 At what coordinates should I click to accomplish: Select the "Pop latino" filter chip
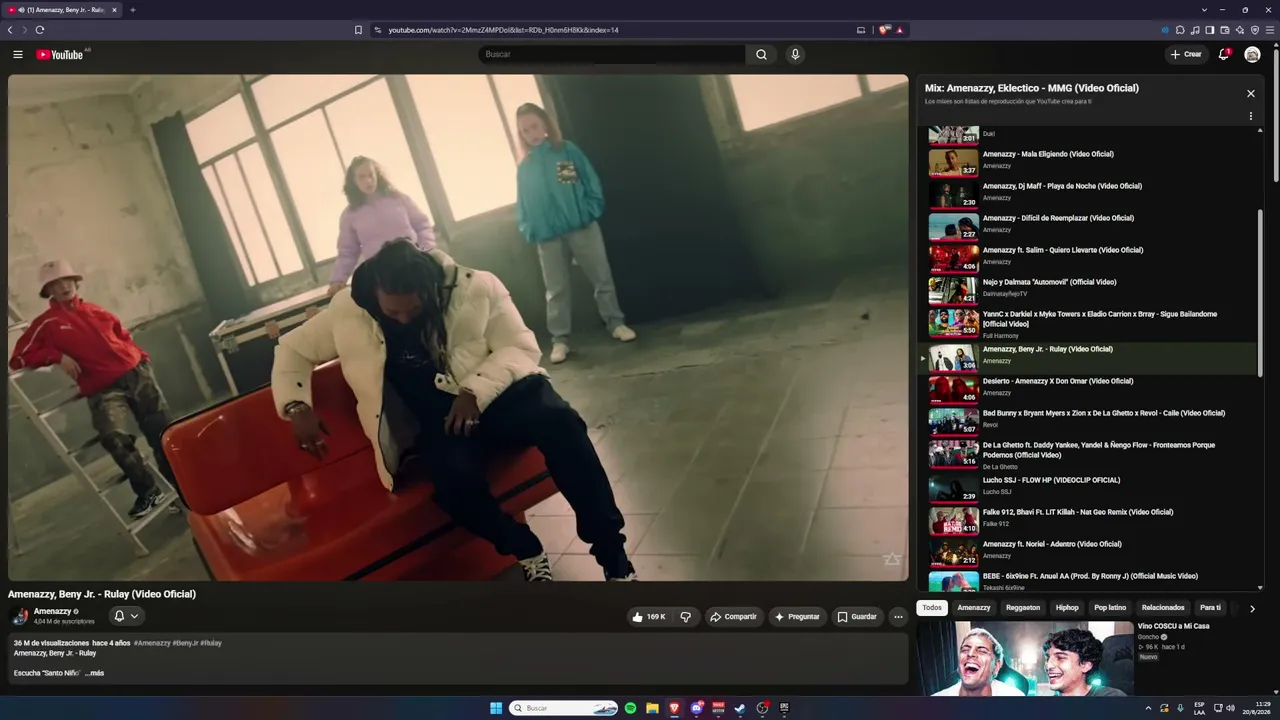1110,608
